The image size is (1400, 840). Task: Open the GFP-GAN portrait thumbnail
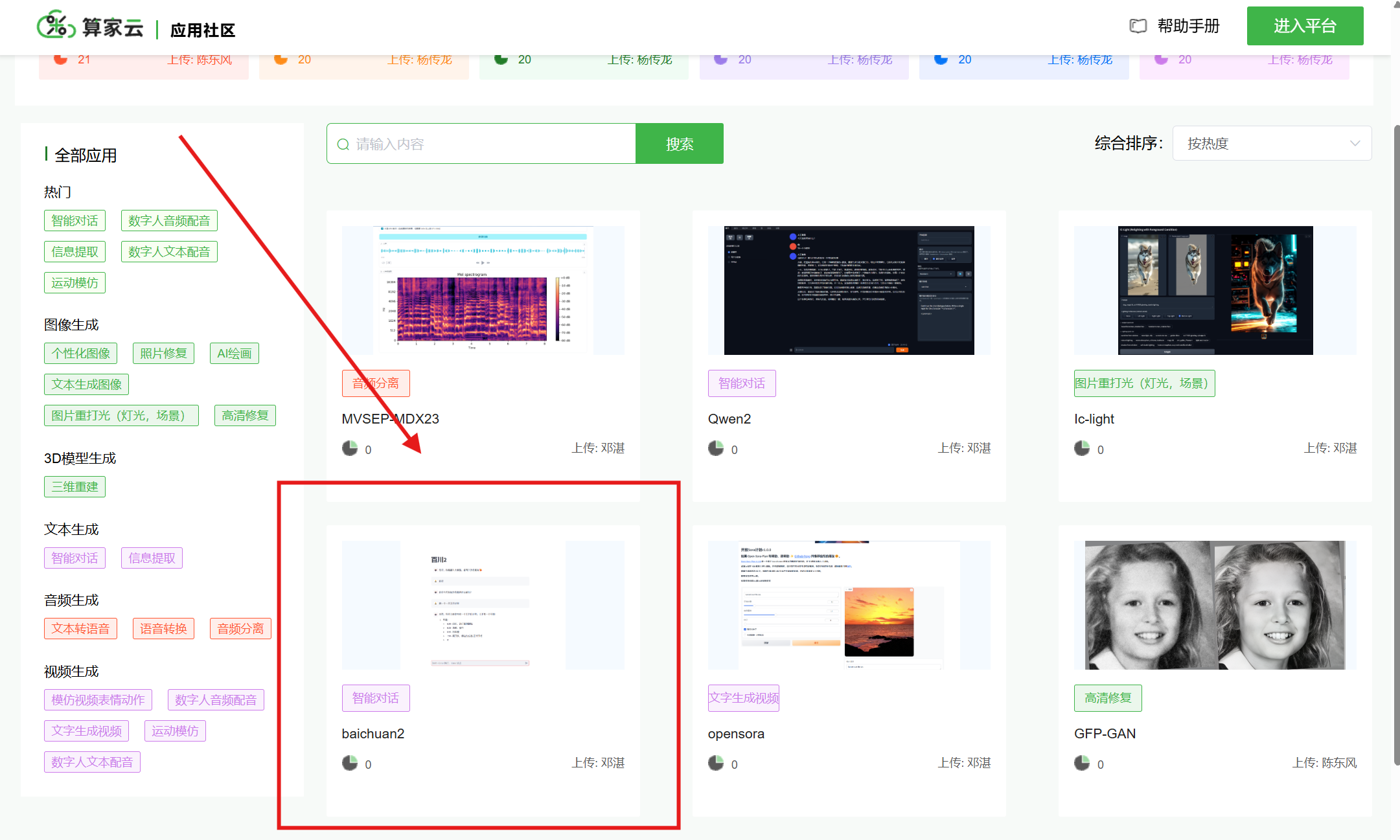tap(1215, 605)
